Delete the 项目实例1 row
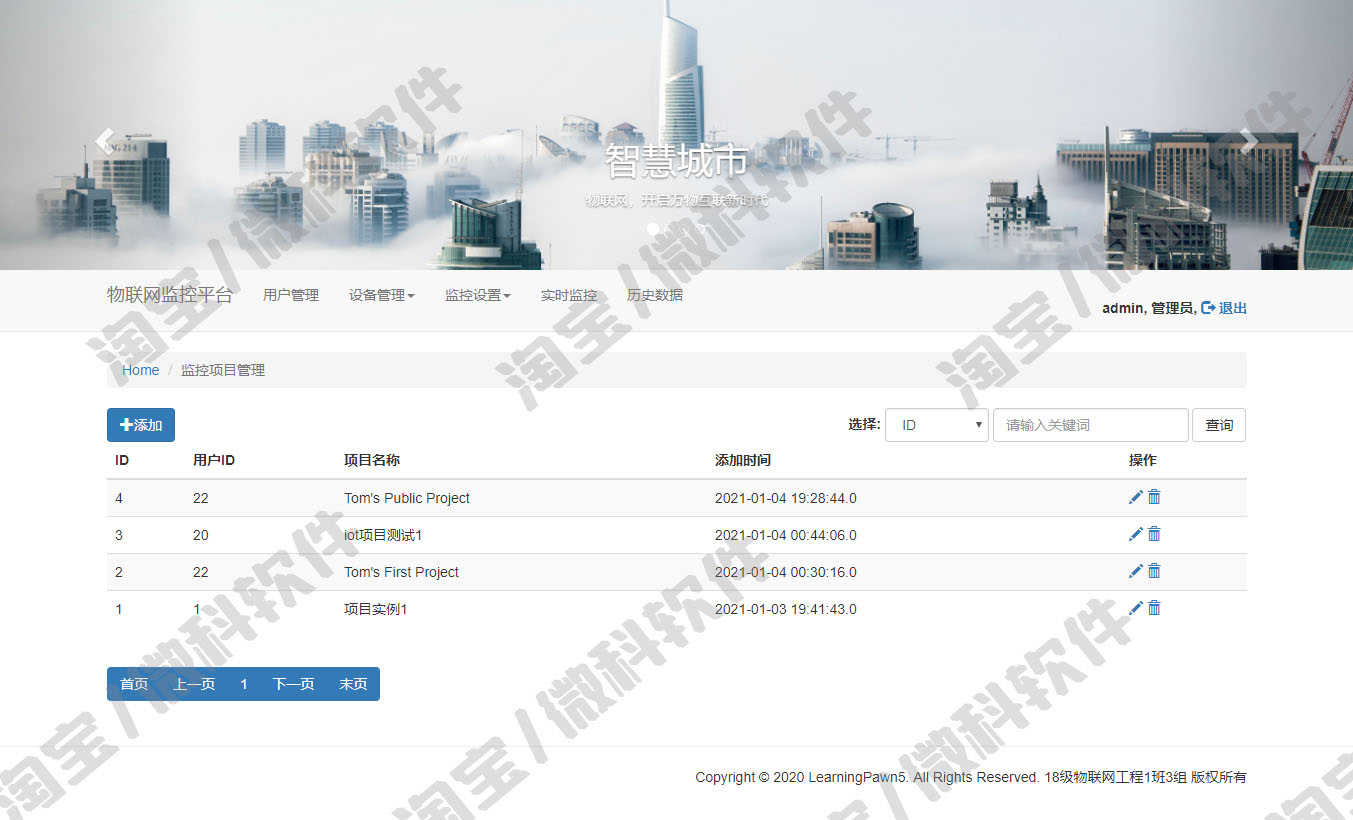Image resolution: width=1353 pixels, height=820 pixels. pyautogui.click(x=1154, y=608)
